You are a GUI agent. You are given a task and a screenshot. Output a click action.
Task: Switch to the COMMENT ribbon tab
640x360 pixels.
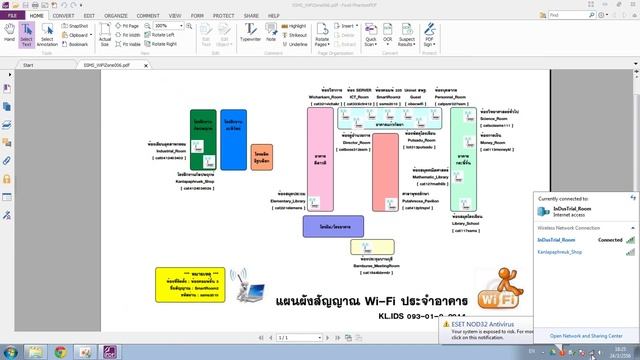tap(148, 16)
